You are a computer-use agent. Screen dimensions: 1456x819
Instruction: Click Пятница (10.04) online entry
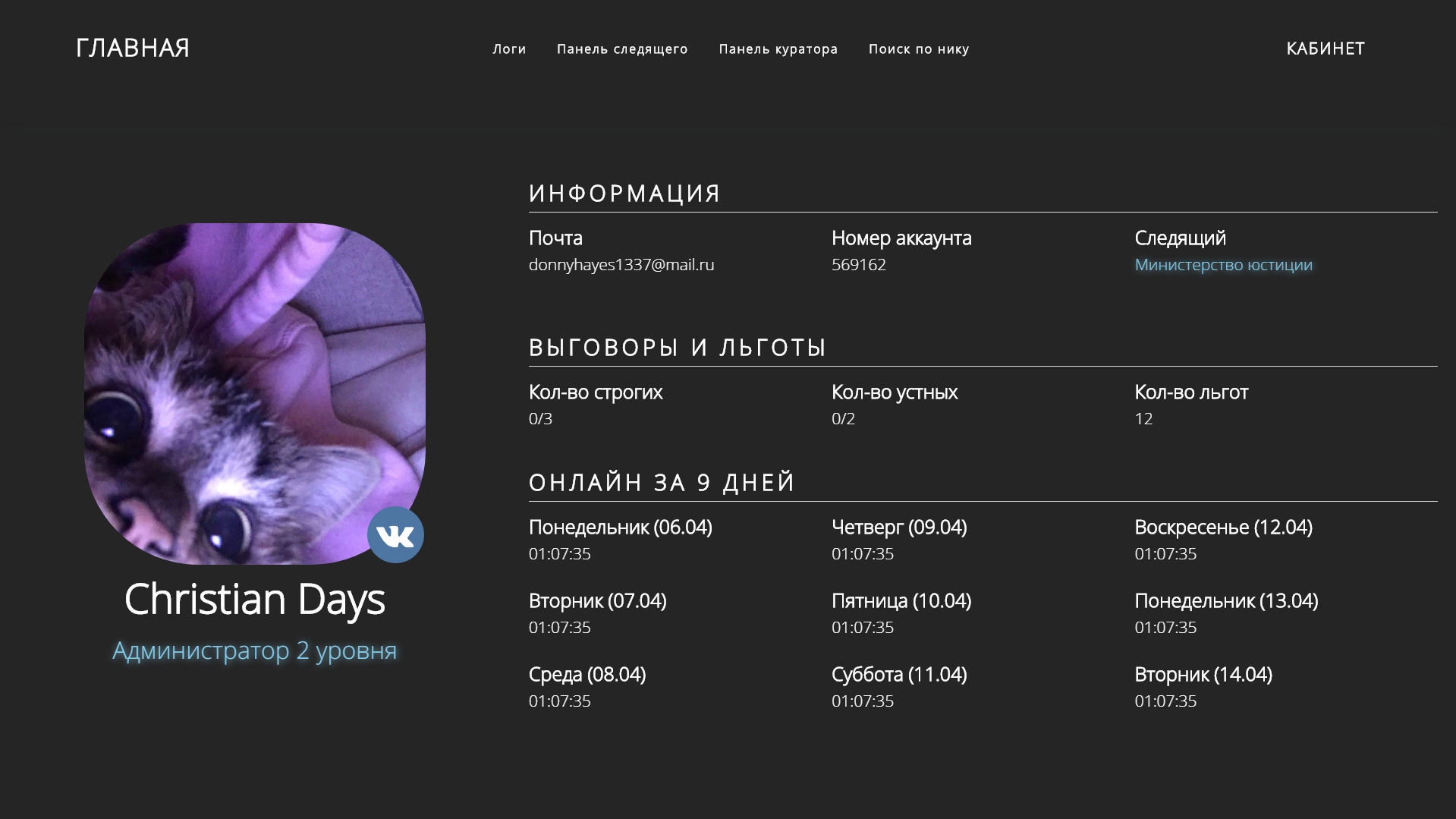click(x=901, y=601)
